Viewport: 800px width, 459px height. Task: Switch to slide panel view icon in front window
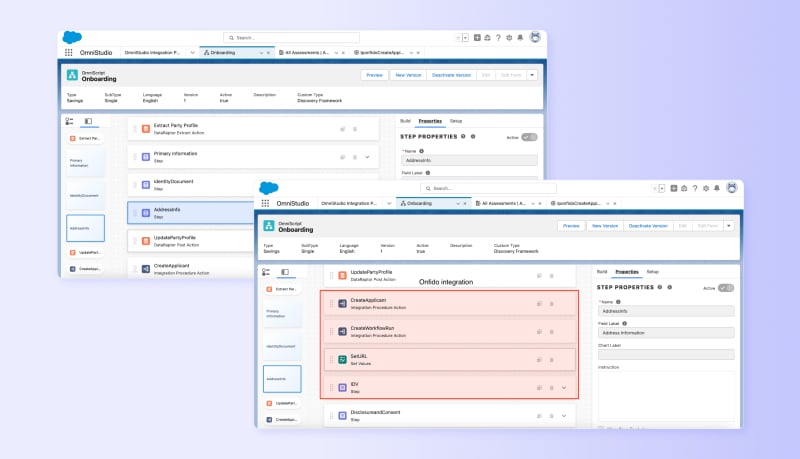click(285, 272)
